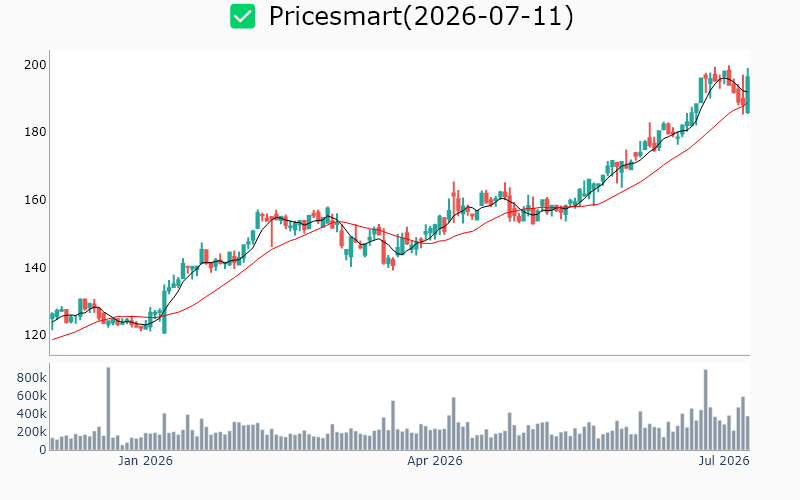The width and height of the screenshot is (800, 500).
Task: Click the tallest volume bar near July 2026
Action: 706,410
